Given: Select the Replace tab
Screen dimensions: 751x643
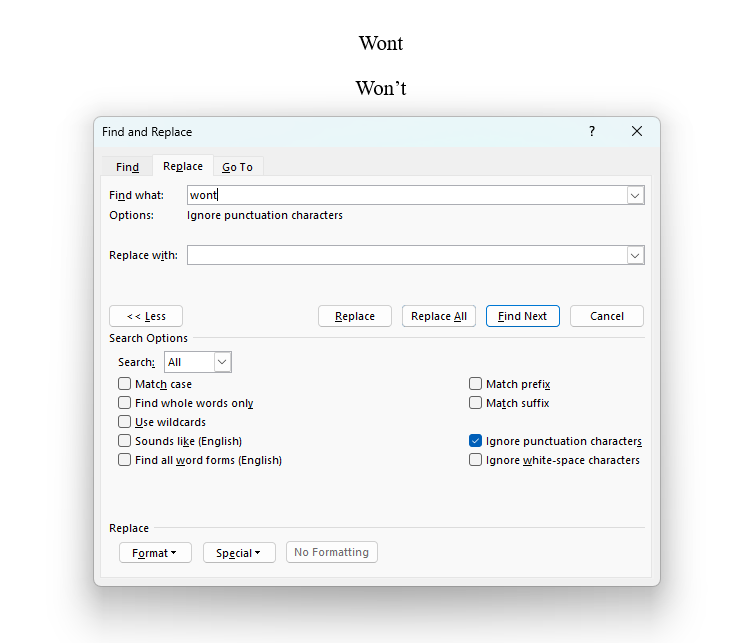Looking at the screenshot, I should [x=183, y=166].
